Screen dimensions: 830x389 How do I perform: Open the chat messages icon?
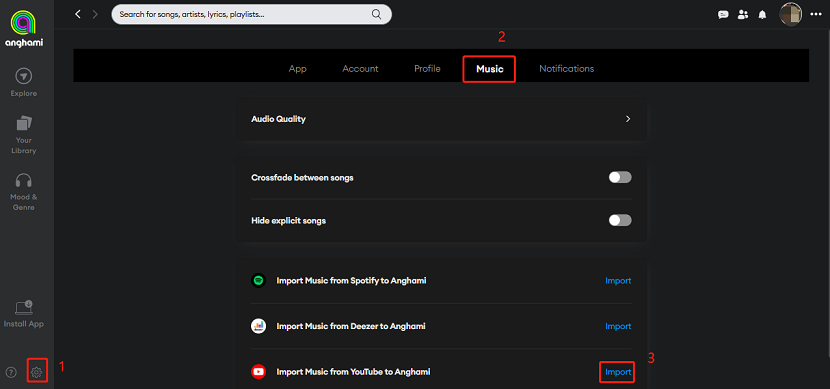[723, 15]
